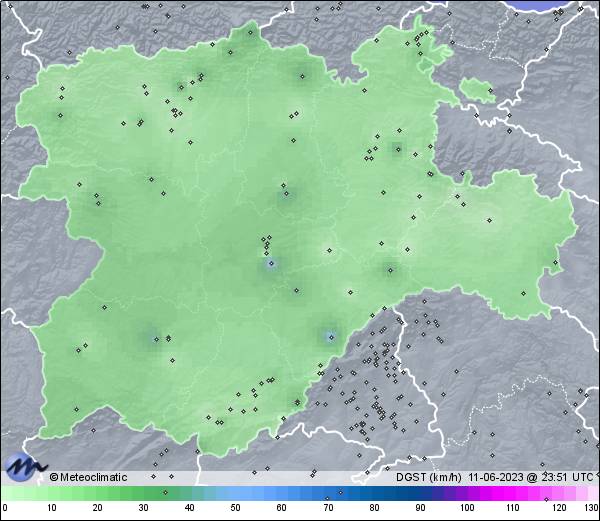Click the 30 scale label
Viewport: 600px width, 521px height.
143,508
